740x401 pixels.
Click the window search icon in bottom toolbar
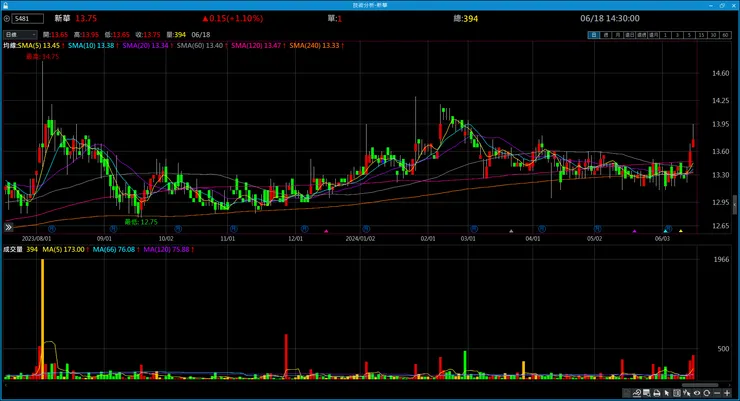point(647,393)
